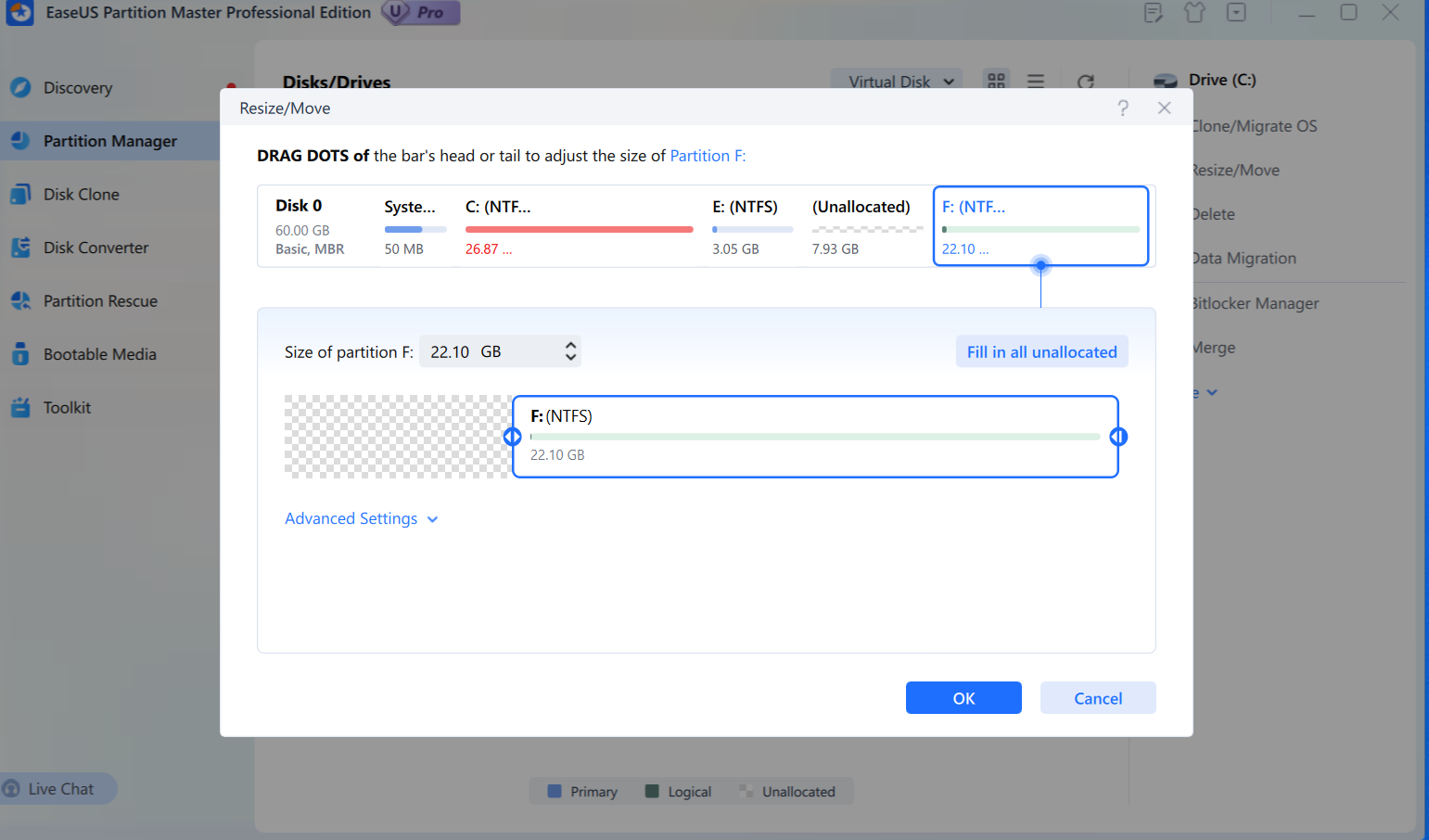
Task: Confirm with the OK button
Action: [963, 698]
